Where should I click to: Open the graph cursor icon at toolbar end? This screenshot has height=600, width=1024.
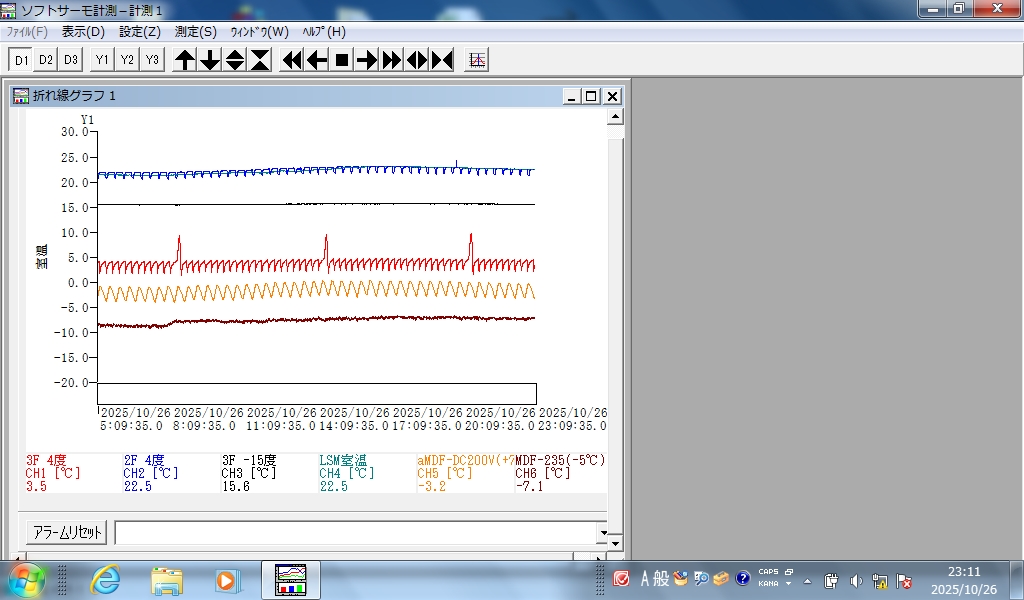tap(477, 60)
